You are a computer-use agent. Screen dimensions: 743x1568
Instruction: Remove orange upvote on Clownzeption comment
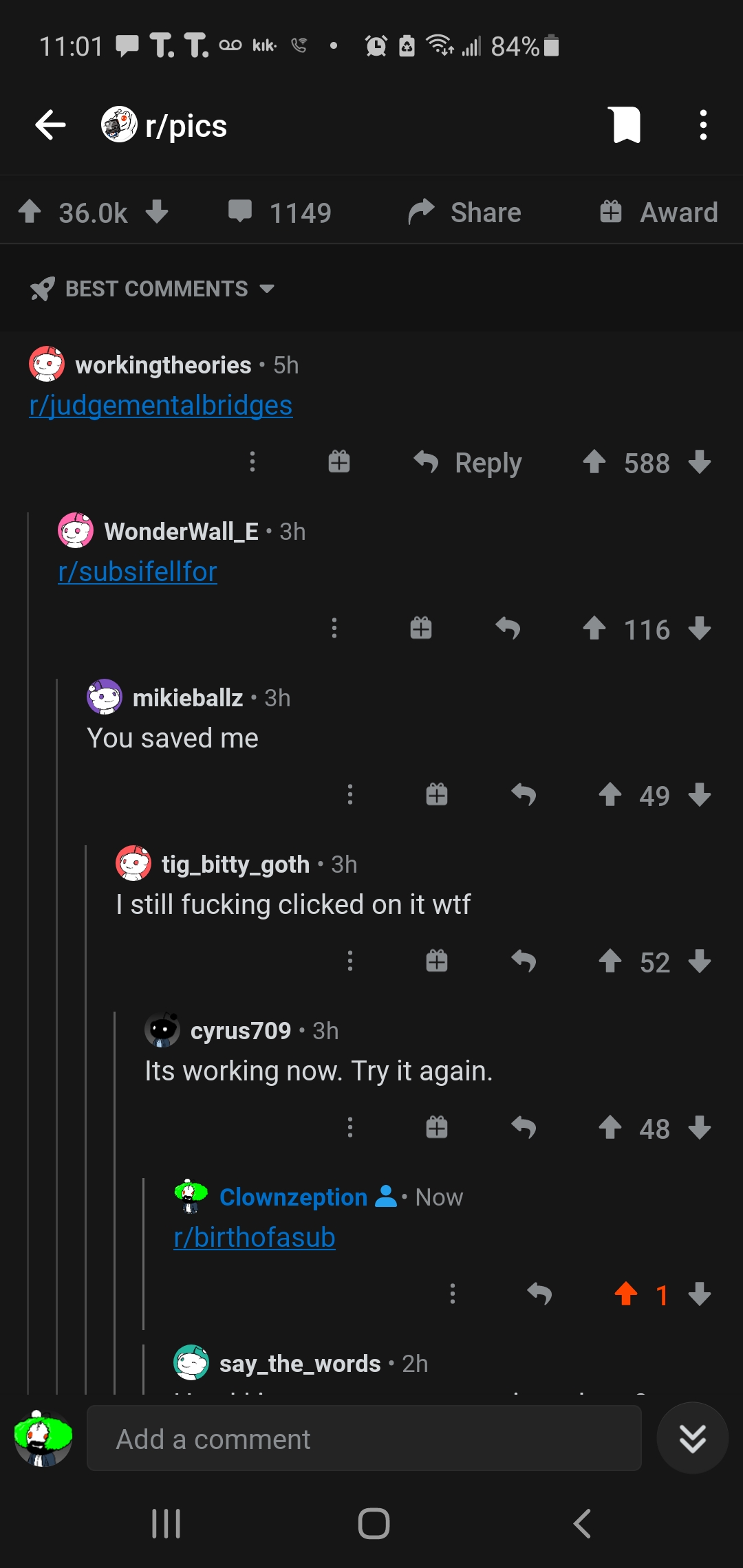pos(626,1294)
